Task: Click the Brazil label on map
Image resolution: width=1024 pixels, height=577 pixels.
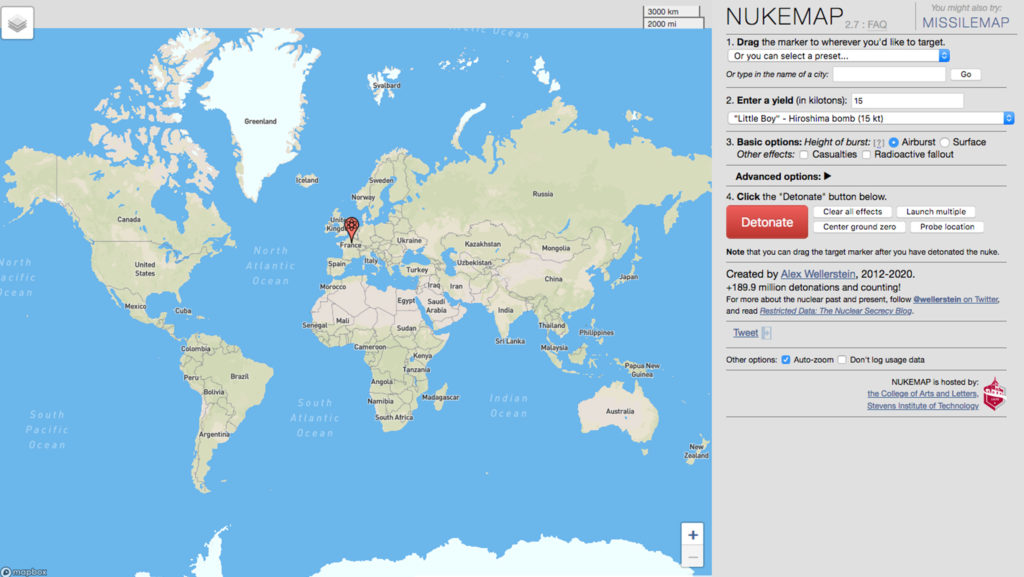Action: (240, 377)
